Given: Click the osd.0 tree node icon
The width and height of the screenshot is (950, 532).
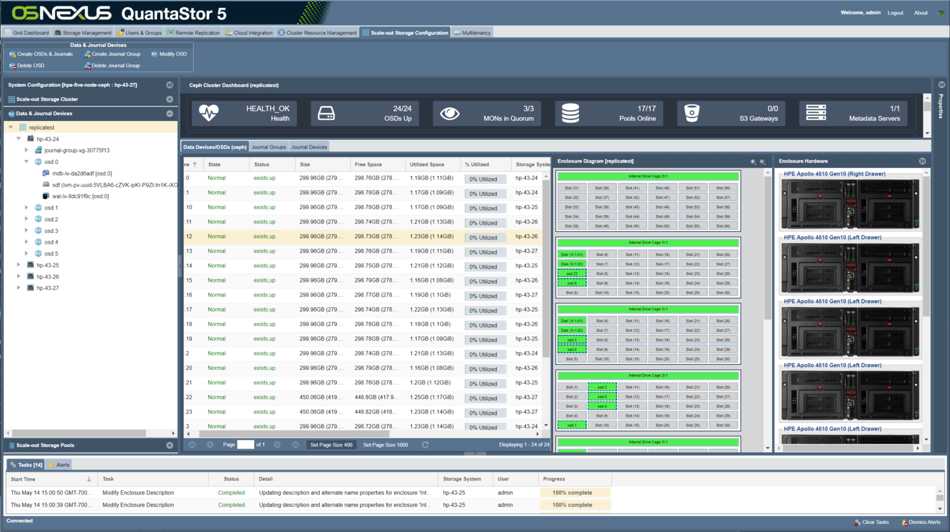Looking at the screenshot, I should [38, 162].
